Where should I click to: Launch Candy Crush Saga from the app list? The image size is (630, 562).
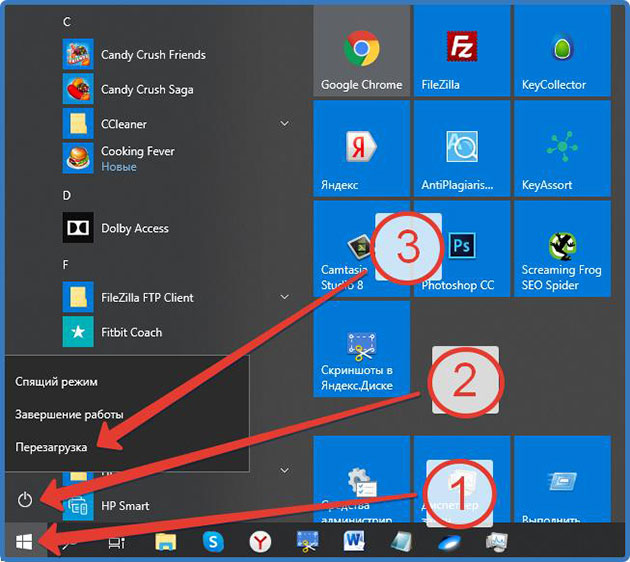177,89
